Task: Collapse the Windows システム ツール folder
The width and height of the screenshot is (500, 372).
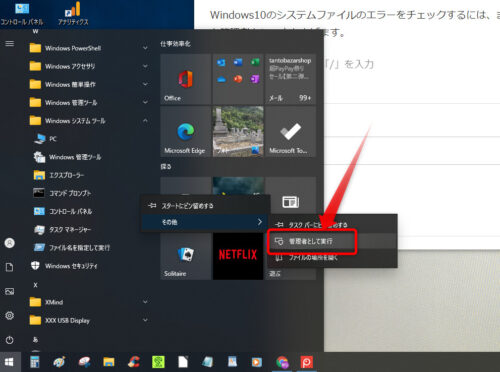Action: 88,121
